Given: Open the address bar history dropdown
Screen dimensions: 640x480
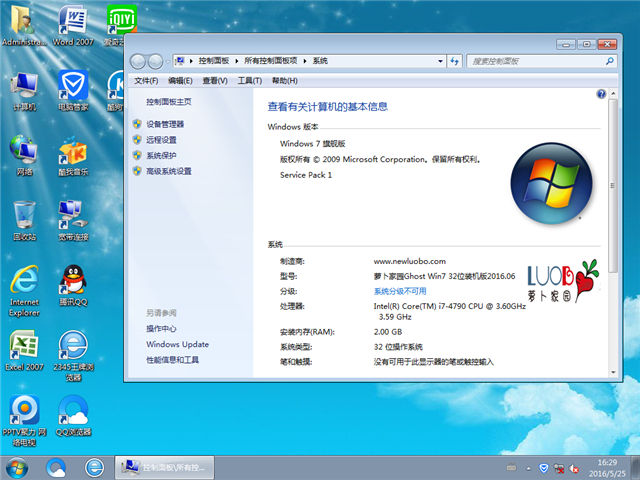Looking at the screenshot, I should click(440, 61).
